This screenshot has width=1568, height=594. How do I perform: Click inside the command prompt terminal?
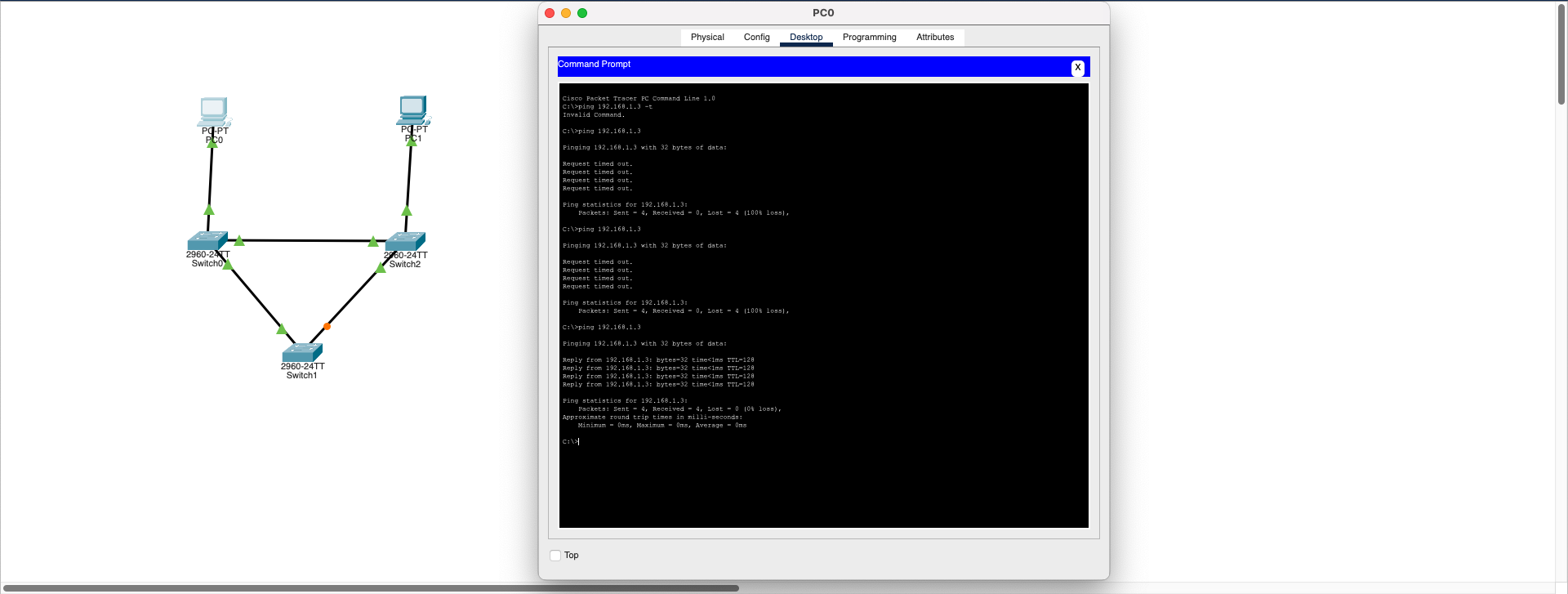[823, 306]
